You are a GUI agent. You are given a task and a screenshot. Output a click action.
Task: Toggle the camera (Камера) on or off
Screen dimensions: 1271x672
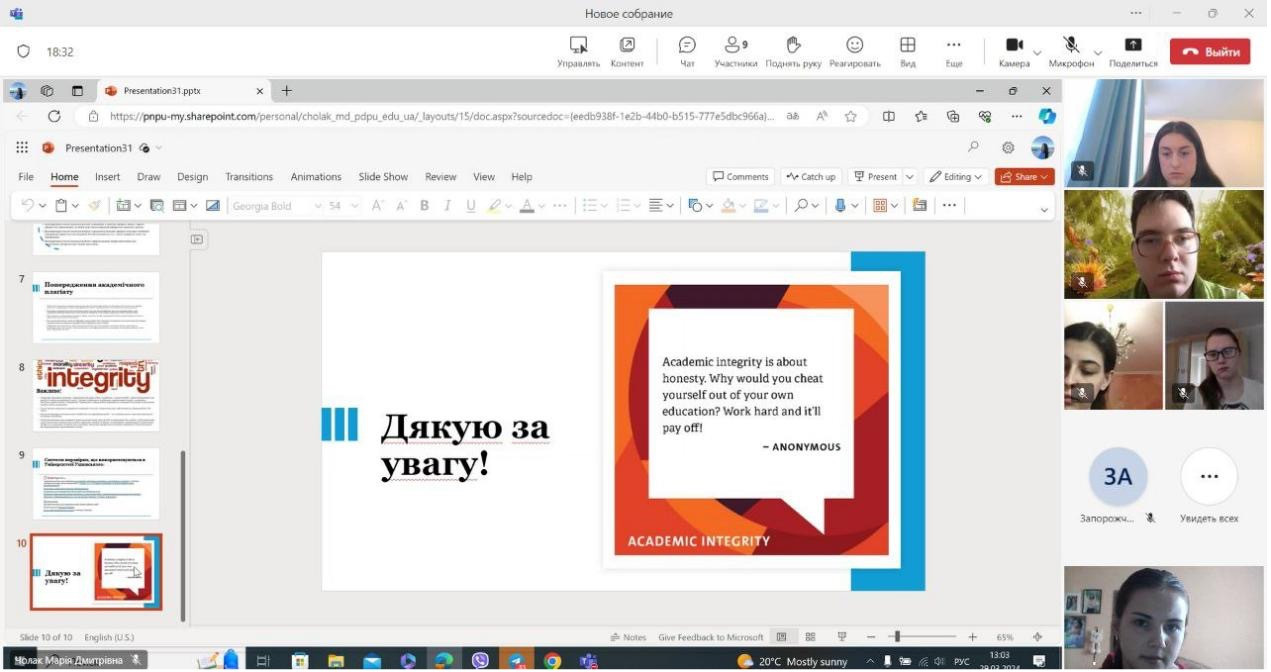click(1013, 46)
